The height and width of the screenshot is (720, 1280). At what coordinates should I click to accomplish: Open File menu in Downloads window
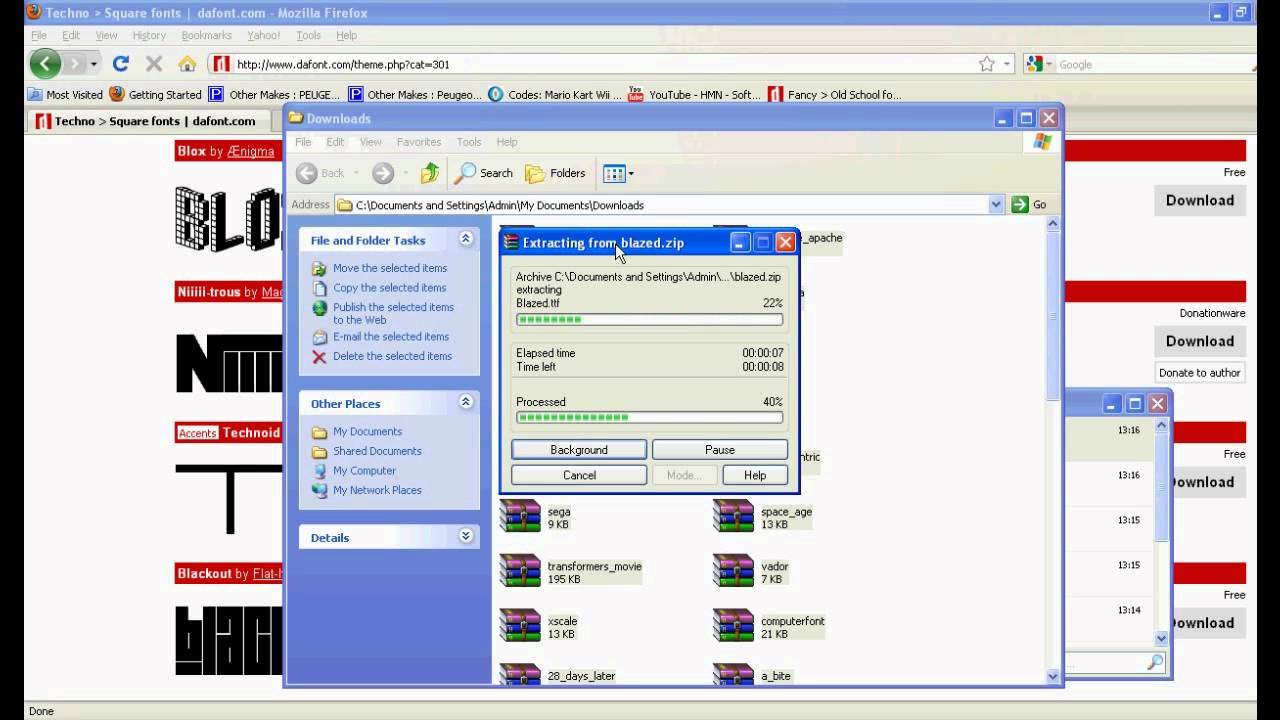303,142
